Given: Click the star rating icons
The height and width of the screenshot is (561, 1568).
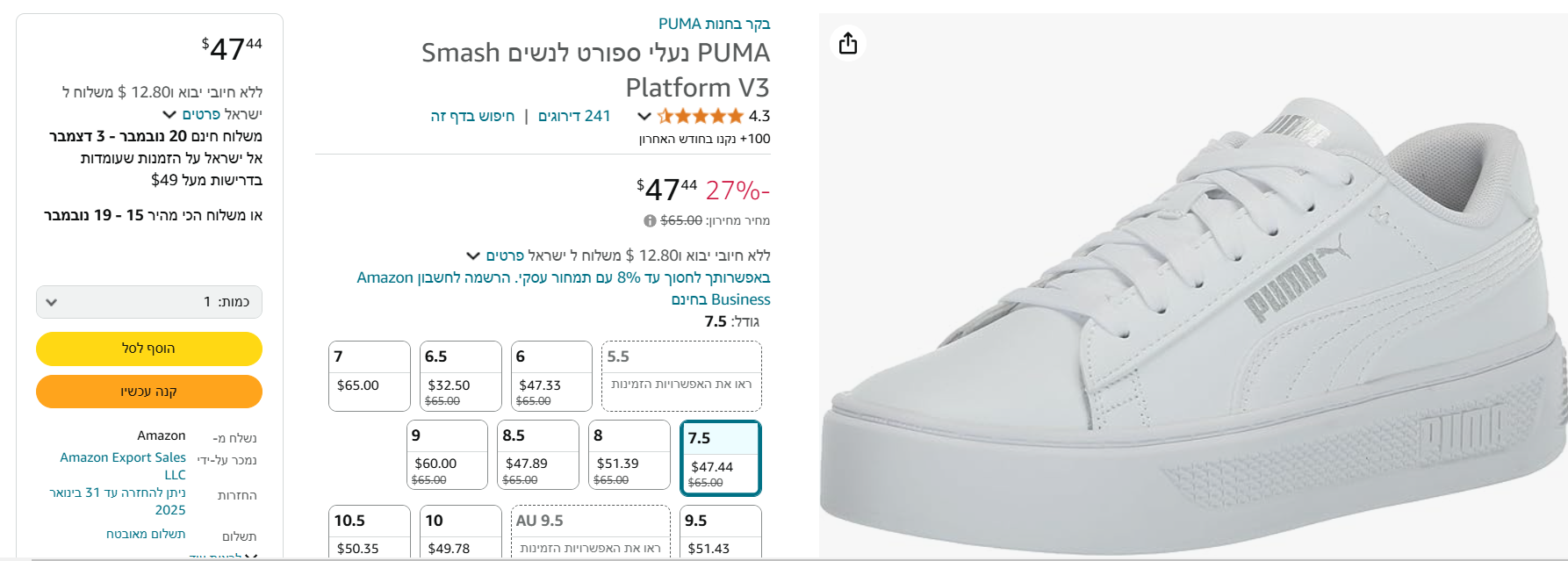Looking at the screenshot, I should [x=700, y=116].
